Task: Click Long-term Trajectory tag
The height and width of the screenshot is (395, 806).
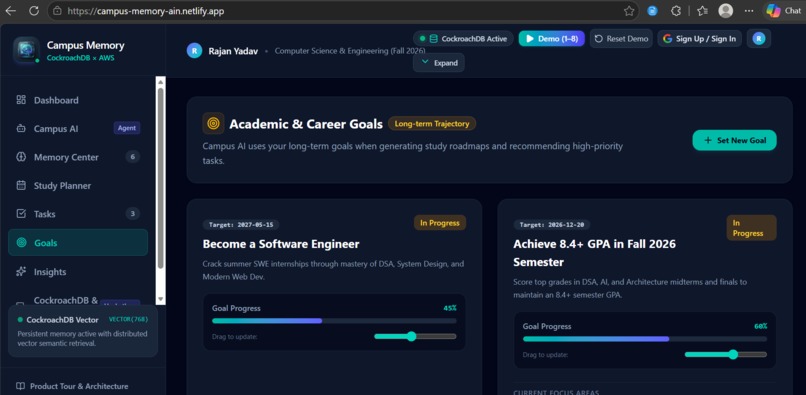Action: click(x=432, y=123)
